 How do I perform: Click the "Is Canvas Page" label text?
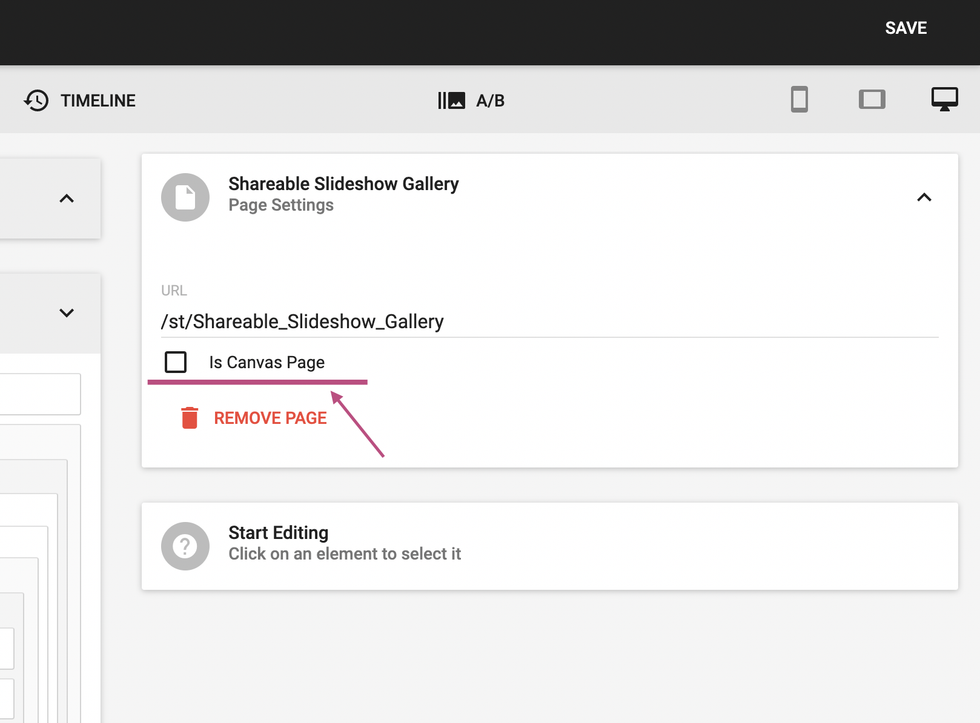click(266, 362)
